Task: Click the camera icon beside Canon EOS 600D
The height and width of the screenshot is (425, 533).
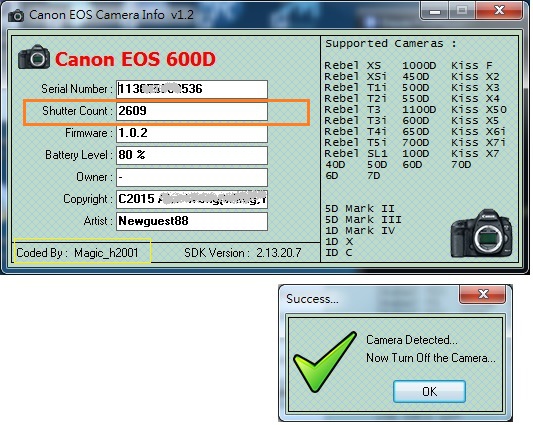Action: pos(34,57)
